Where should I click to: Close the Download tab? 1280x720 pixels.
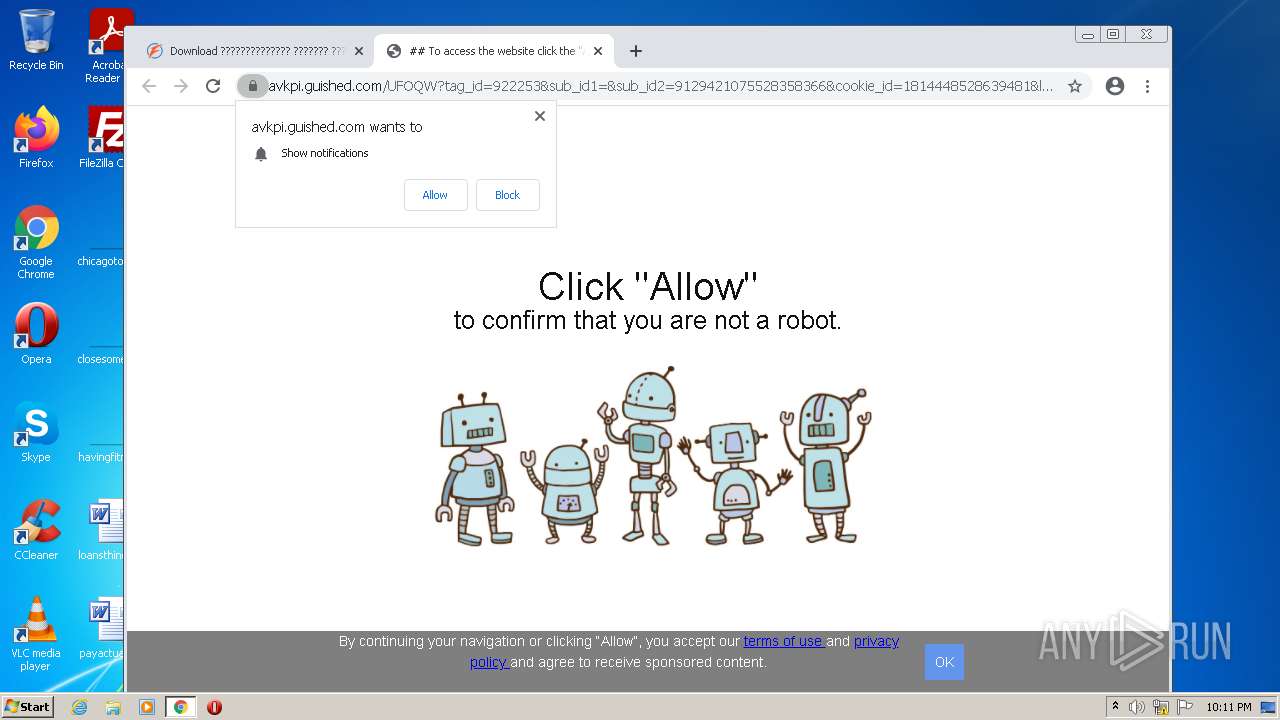tap(359, 51)
